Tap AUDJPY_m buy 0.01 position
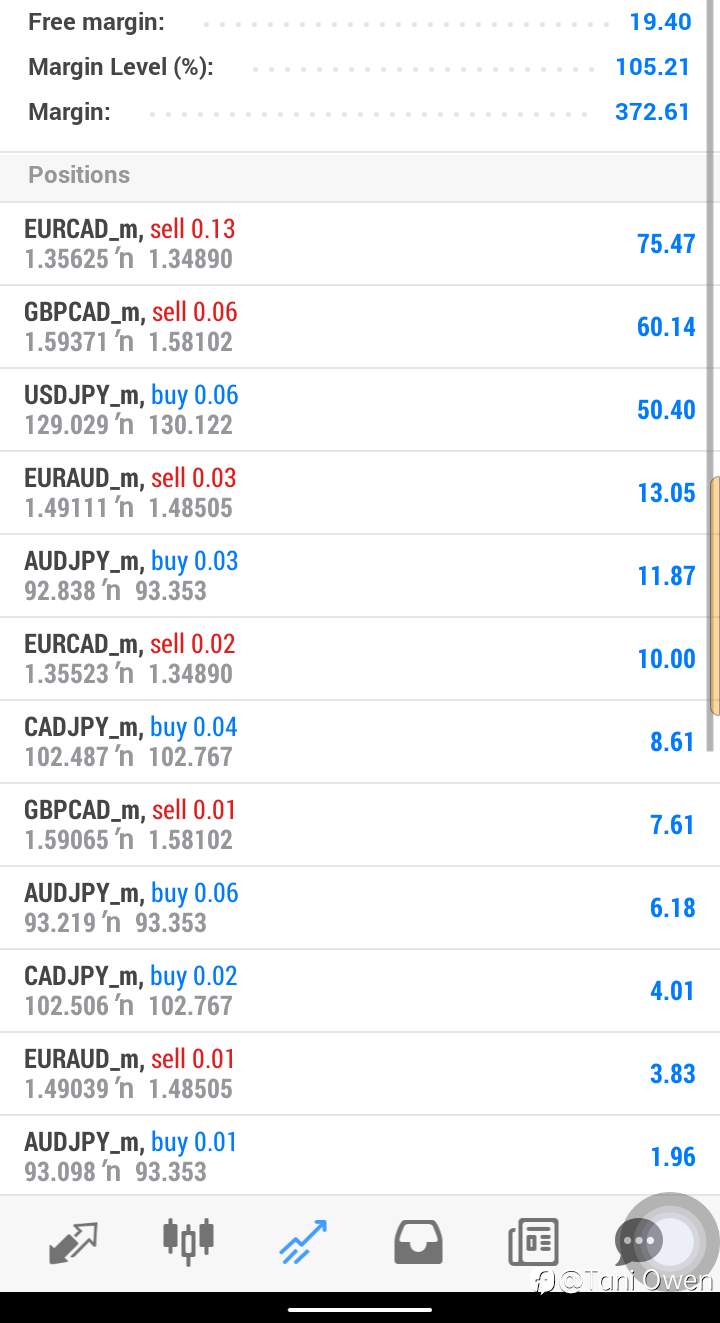This screenshot has height=1323, width=720. pyautogui.click(x=360, y=1156)
